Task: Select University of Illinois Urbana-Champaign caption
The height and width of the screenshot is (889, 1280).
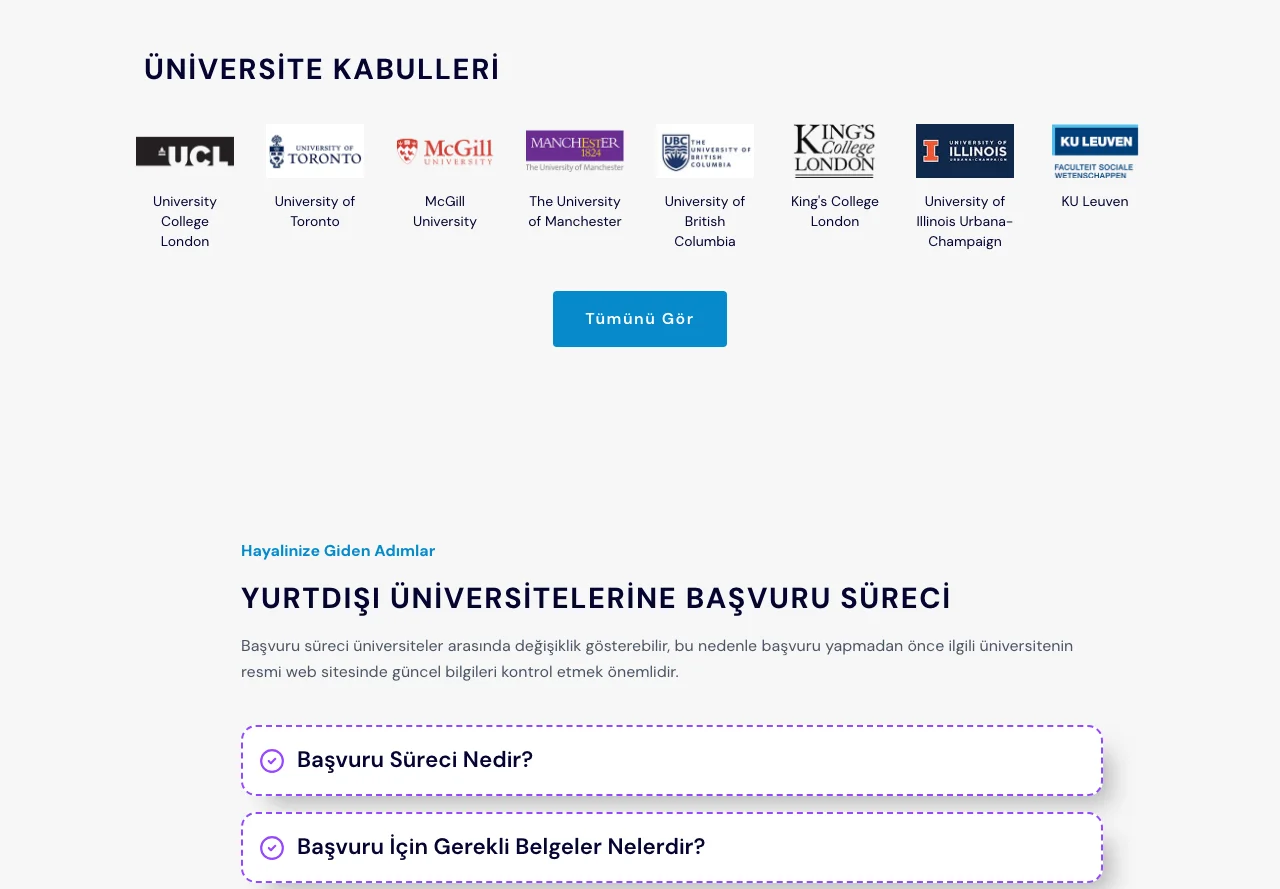Action: (x=965, y=221)
